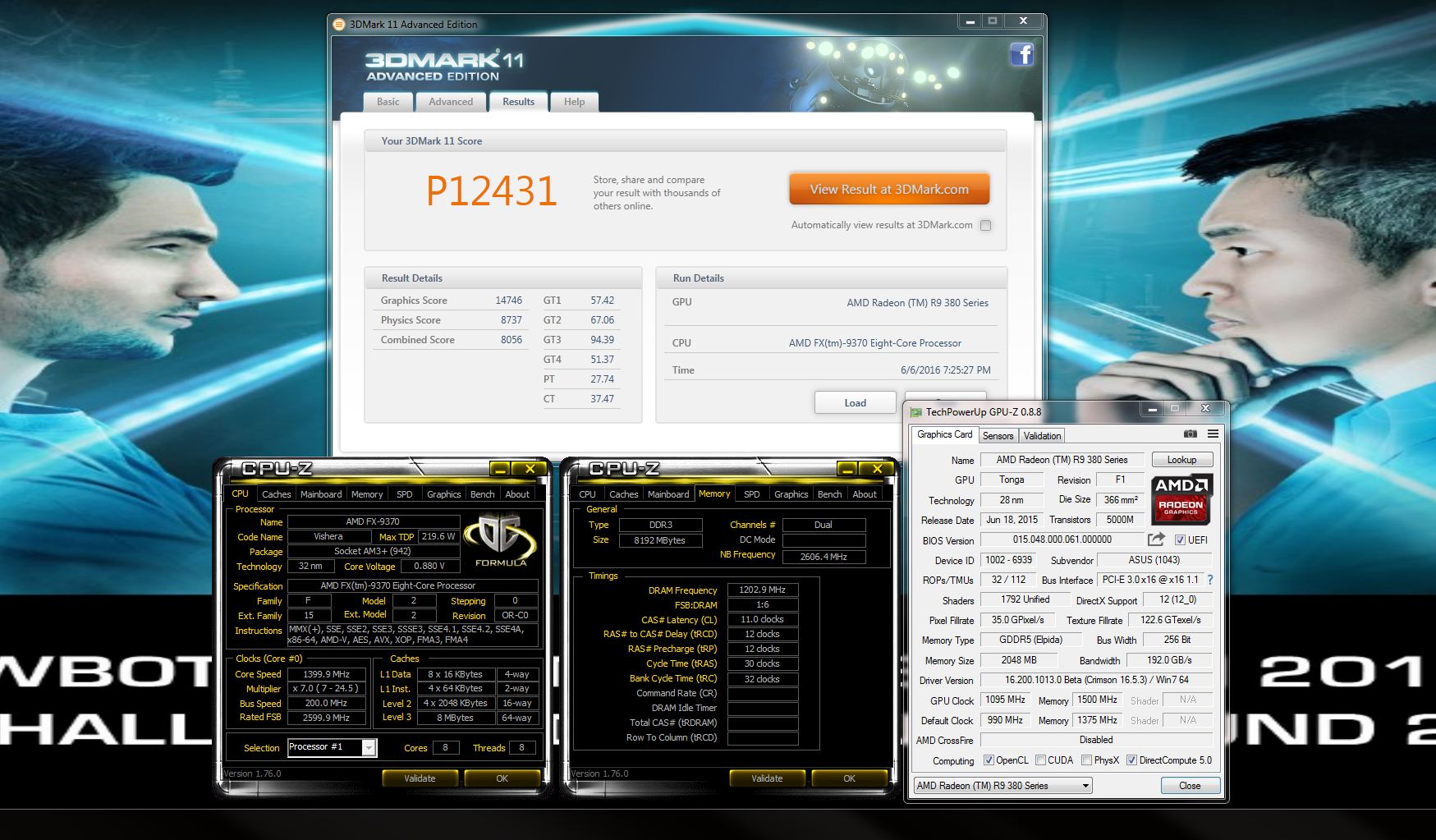Image resolution: width=1436 pixels, height=840 pixels.
Task: Open the GPU-Z hamburger menu icon
Action: 1213,434
